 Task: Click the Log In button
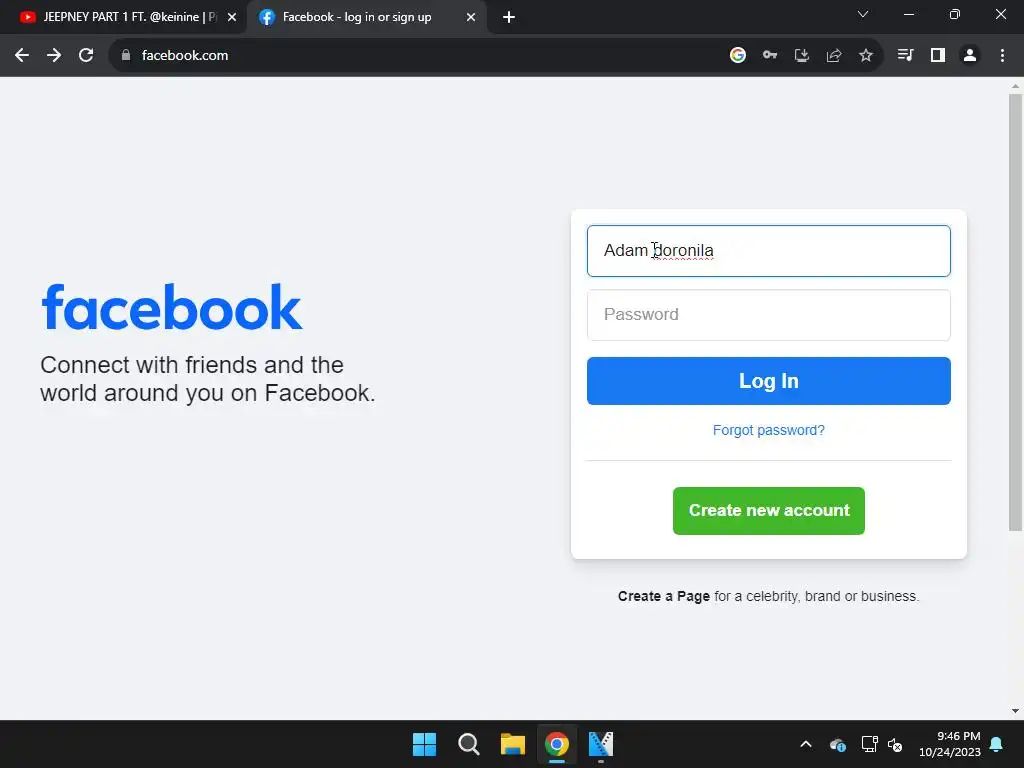[x=769, y=381]
